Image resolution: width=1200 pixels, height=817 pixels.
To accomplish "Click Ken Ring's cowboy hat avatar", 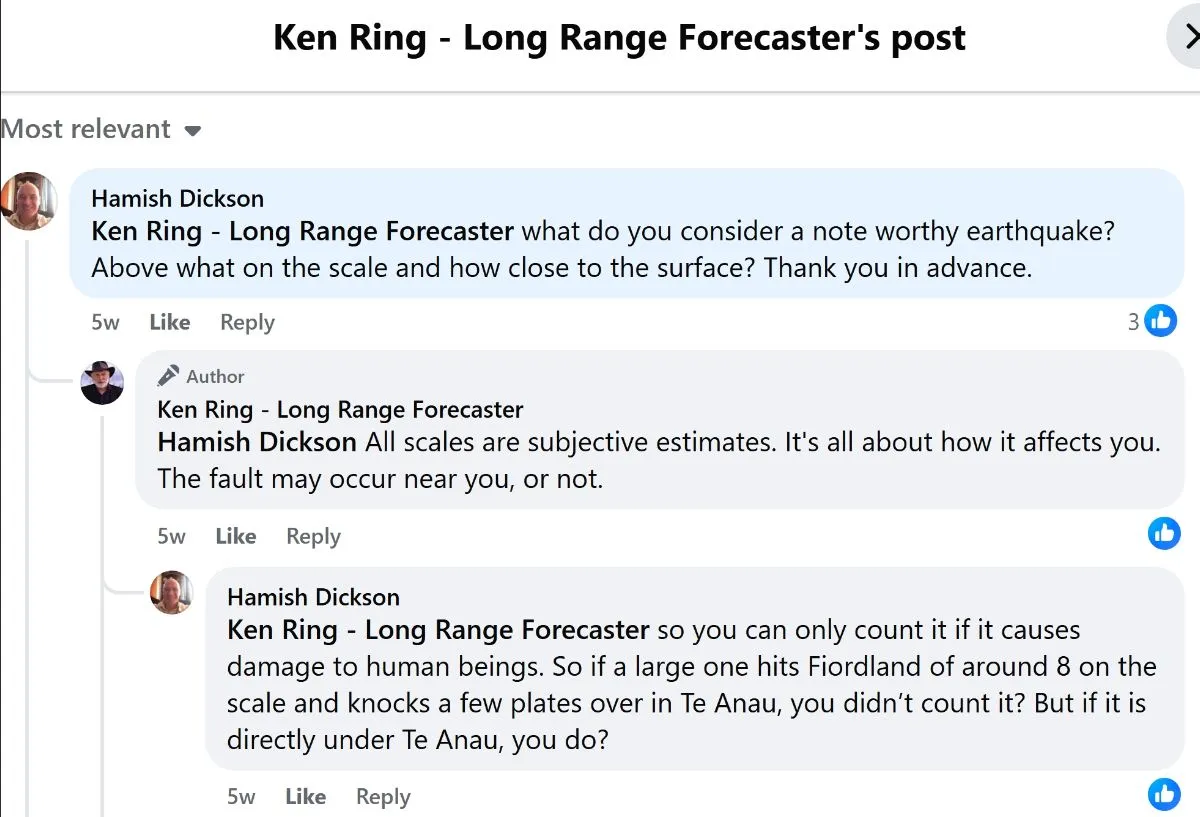I will point(102,383).
